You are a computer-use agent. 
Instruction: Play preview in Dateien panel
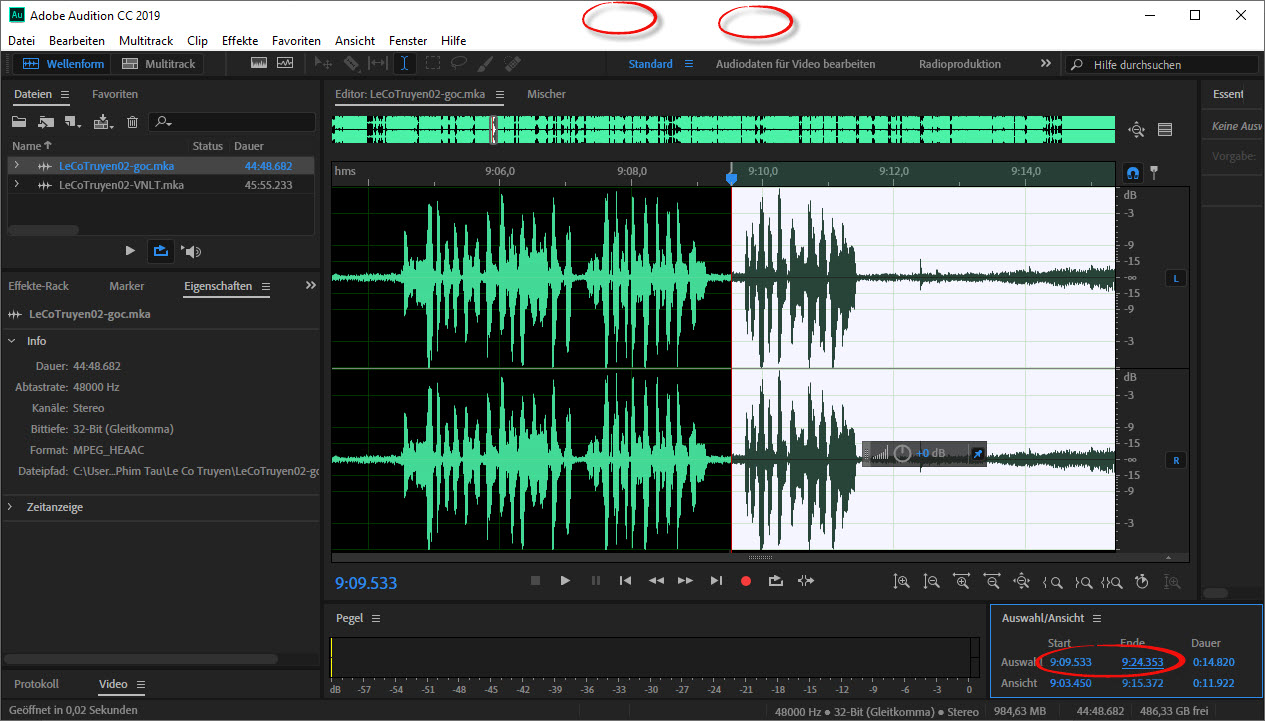pos(130,250)
